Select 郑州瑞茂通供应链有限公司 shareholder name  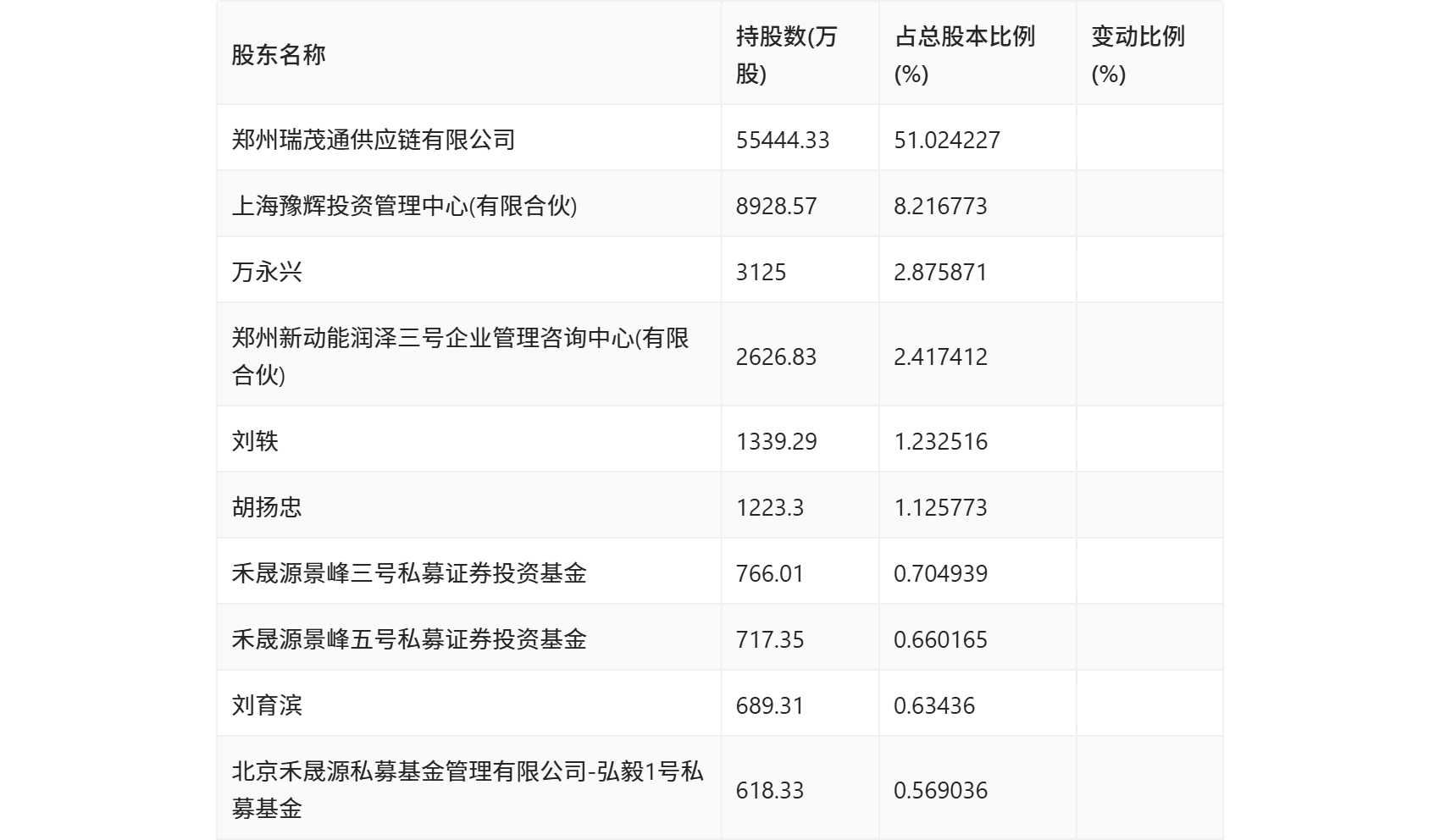[374, 139]
